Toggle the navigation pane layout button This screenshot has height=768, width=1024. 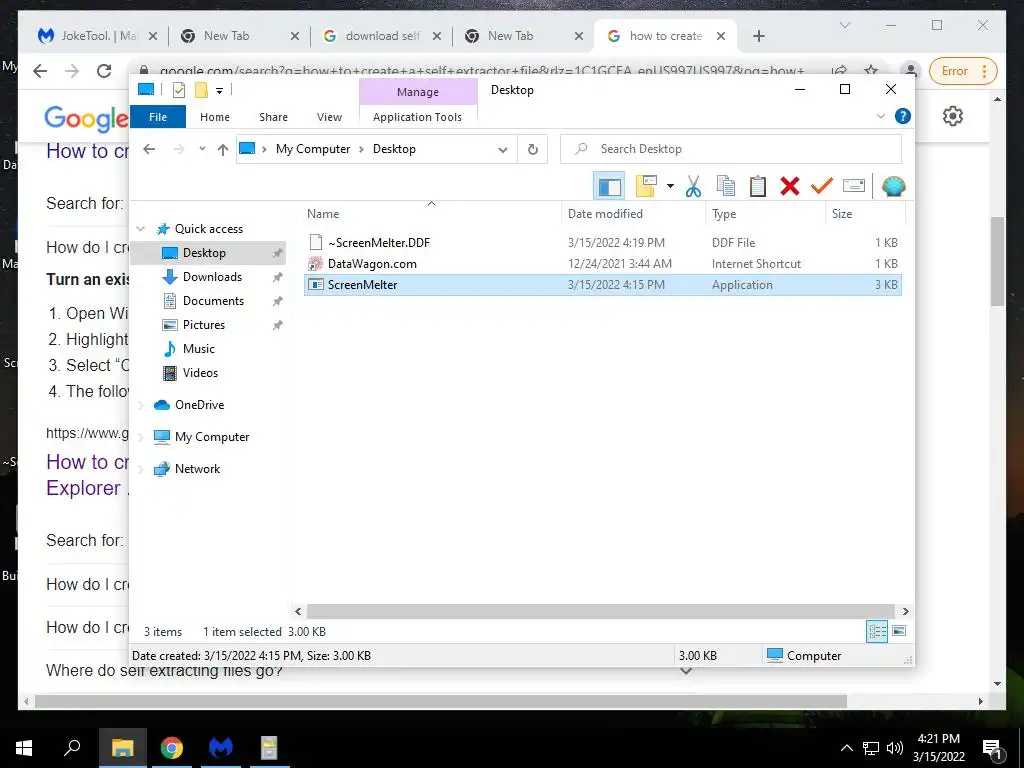point(609,187)
